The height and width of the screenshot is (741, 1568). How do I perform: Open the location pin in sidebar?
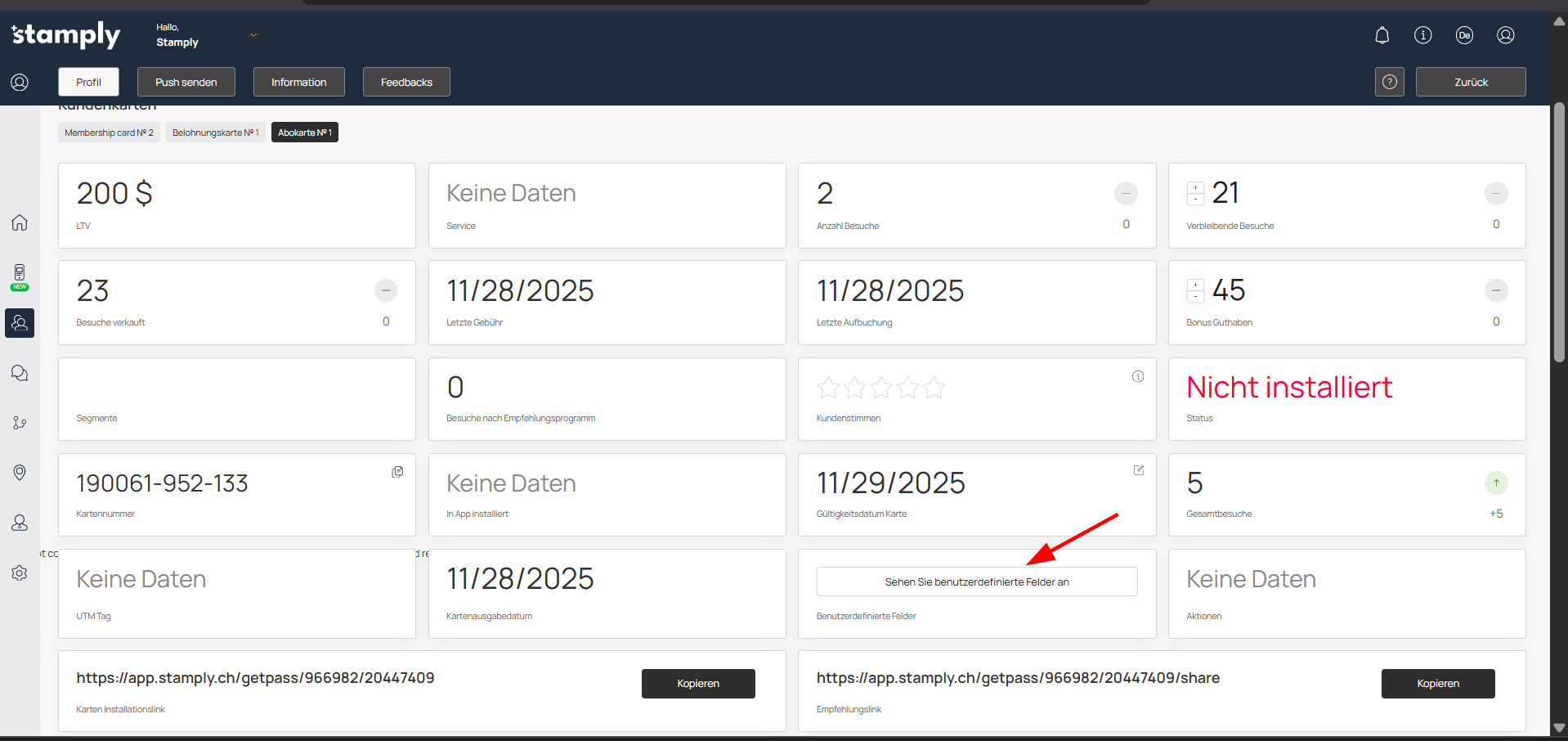(x=20, y=473)
